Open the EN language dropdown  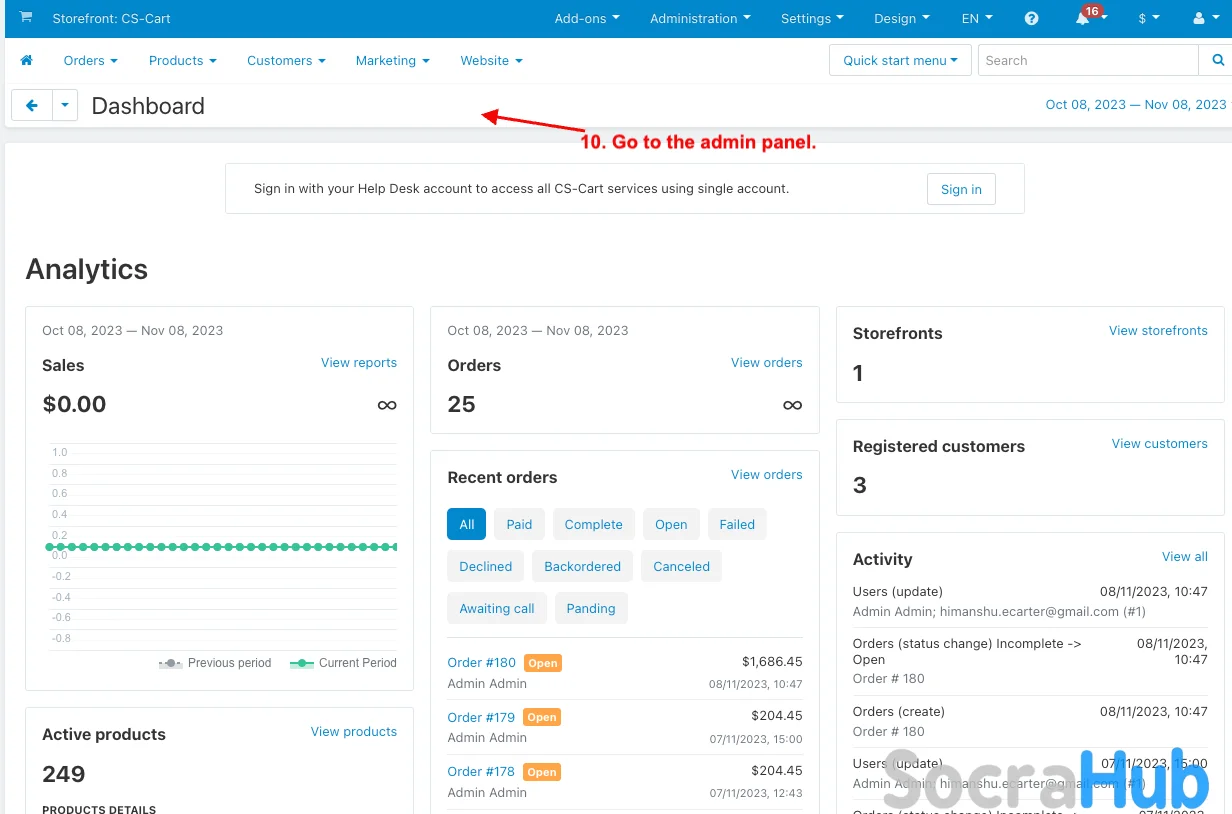(977, 19)
